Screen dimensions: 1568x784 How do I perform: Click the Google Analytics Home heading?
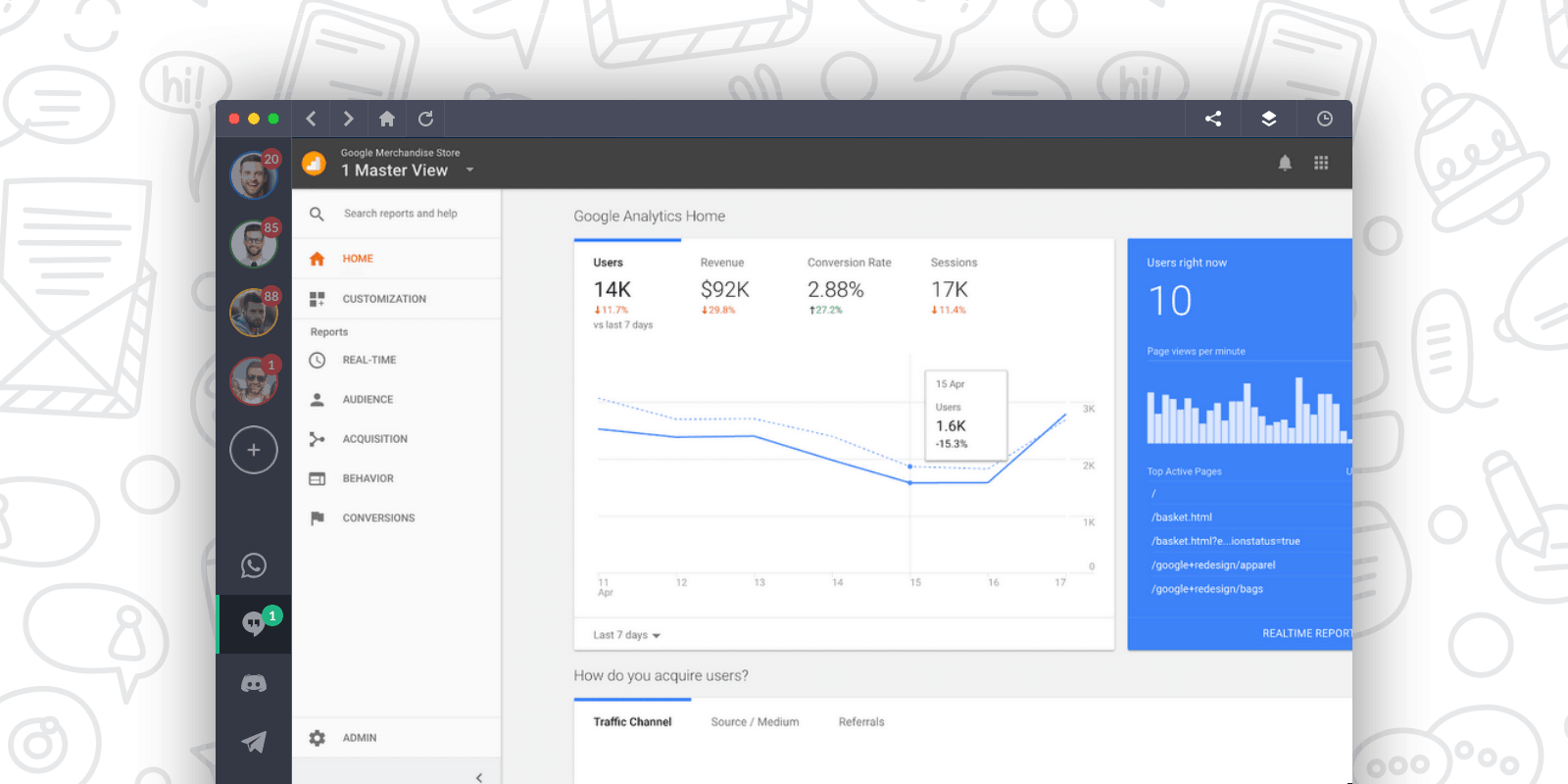[650, 217]
